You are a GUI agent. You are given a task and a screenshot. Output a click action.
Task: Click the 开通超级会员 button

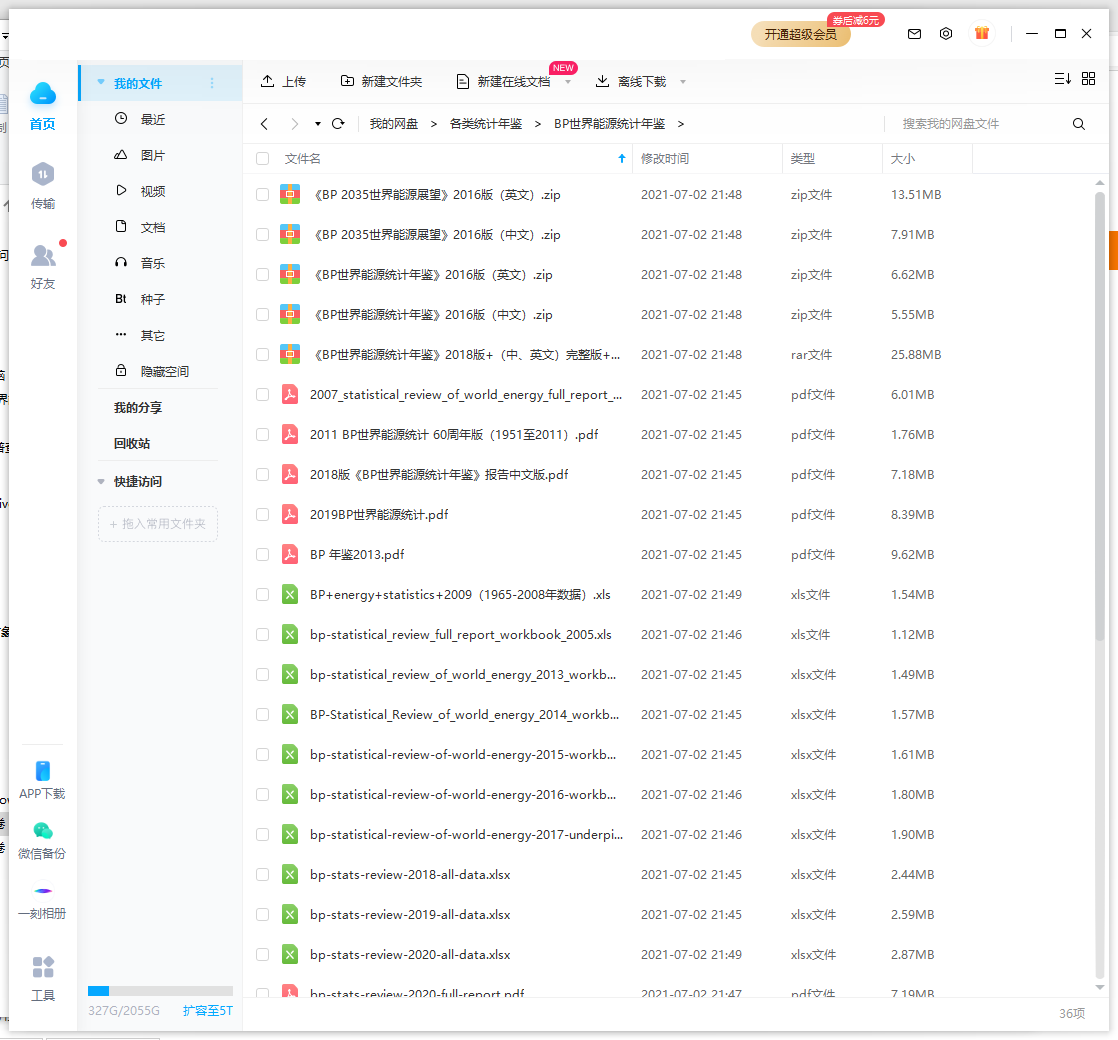coord(801,34)
